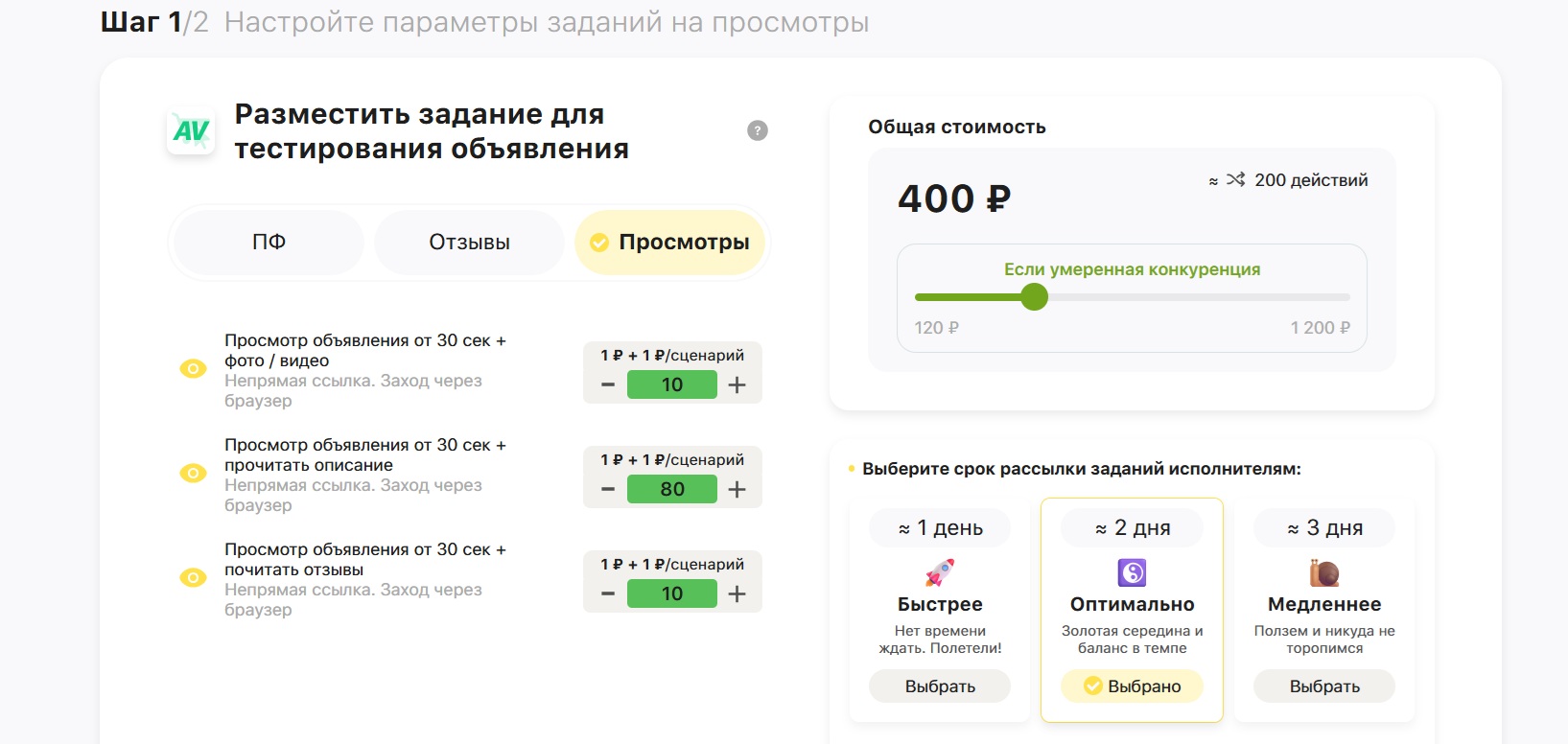Click the quantity field showing 80
Screen dimensions: 1568x744
[x=671, y=490]
